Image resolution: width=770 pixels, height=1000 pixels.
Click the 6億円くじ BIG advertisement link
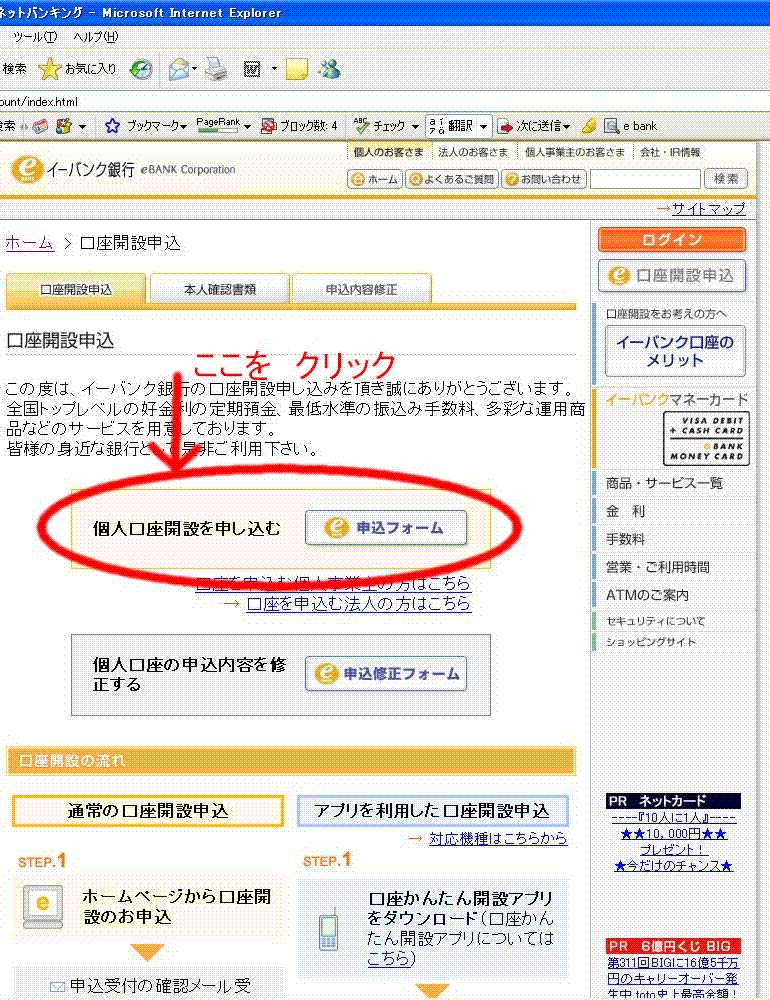click(x=673, y=978)
